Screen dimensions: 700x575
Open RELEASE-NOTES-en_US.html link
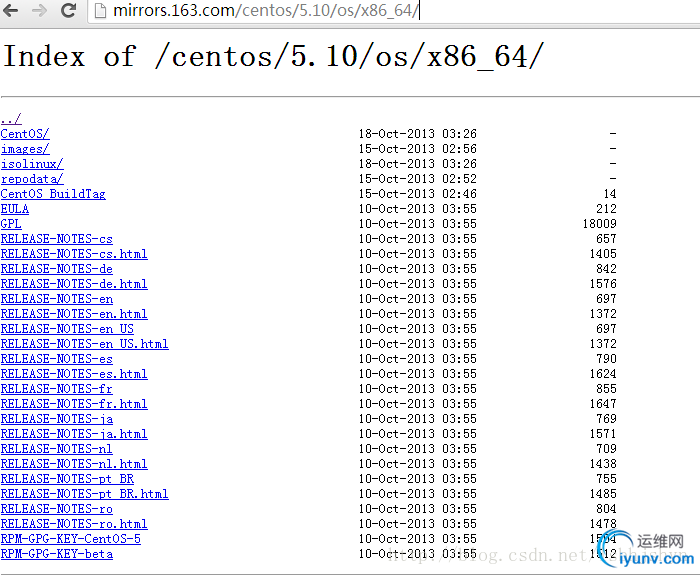click(85, 344)
